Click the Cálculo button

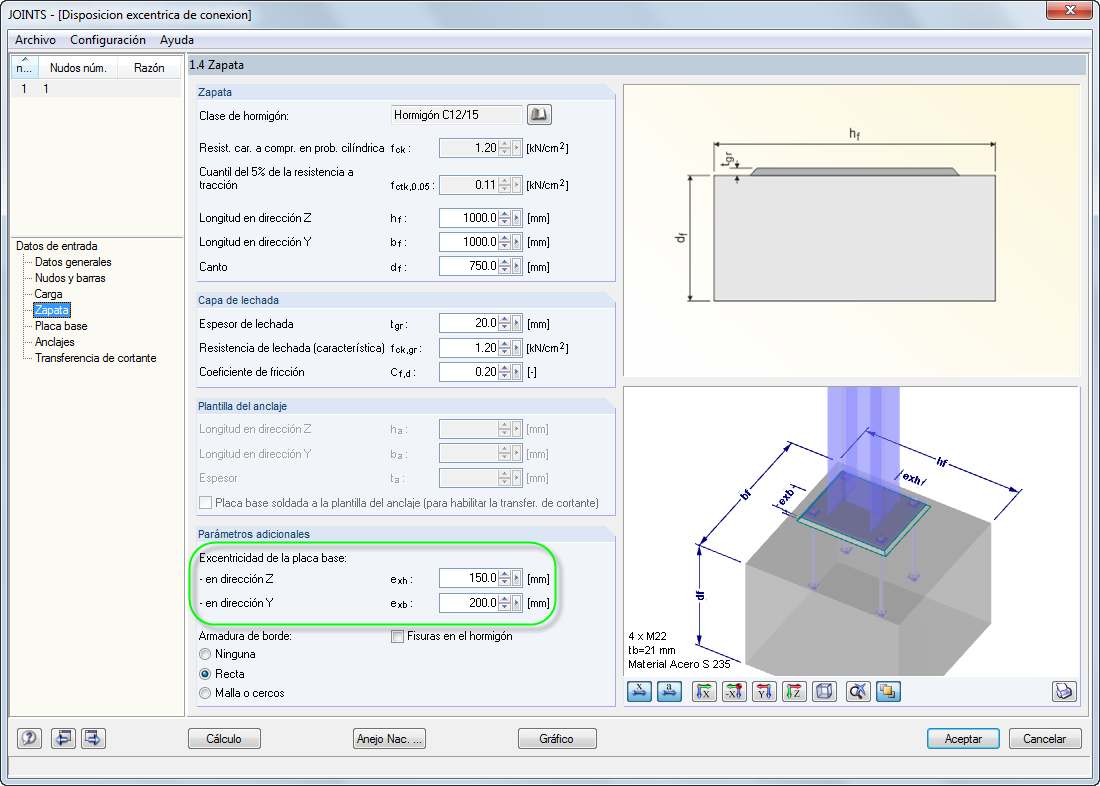(224, 739)
